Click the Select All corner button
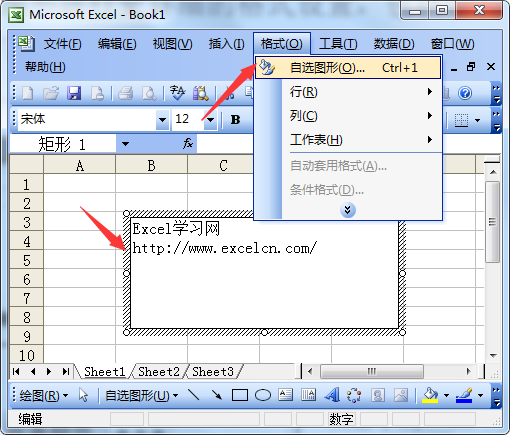 (27, 165)
